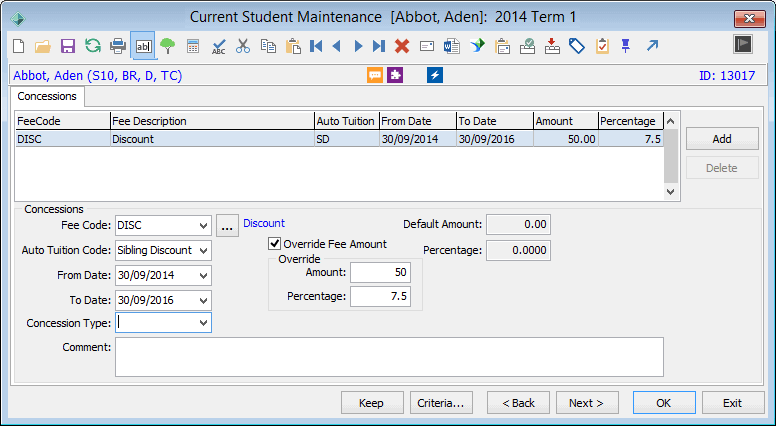Click the blue lightning bolt icon

point(435,75)
